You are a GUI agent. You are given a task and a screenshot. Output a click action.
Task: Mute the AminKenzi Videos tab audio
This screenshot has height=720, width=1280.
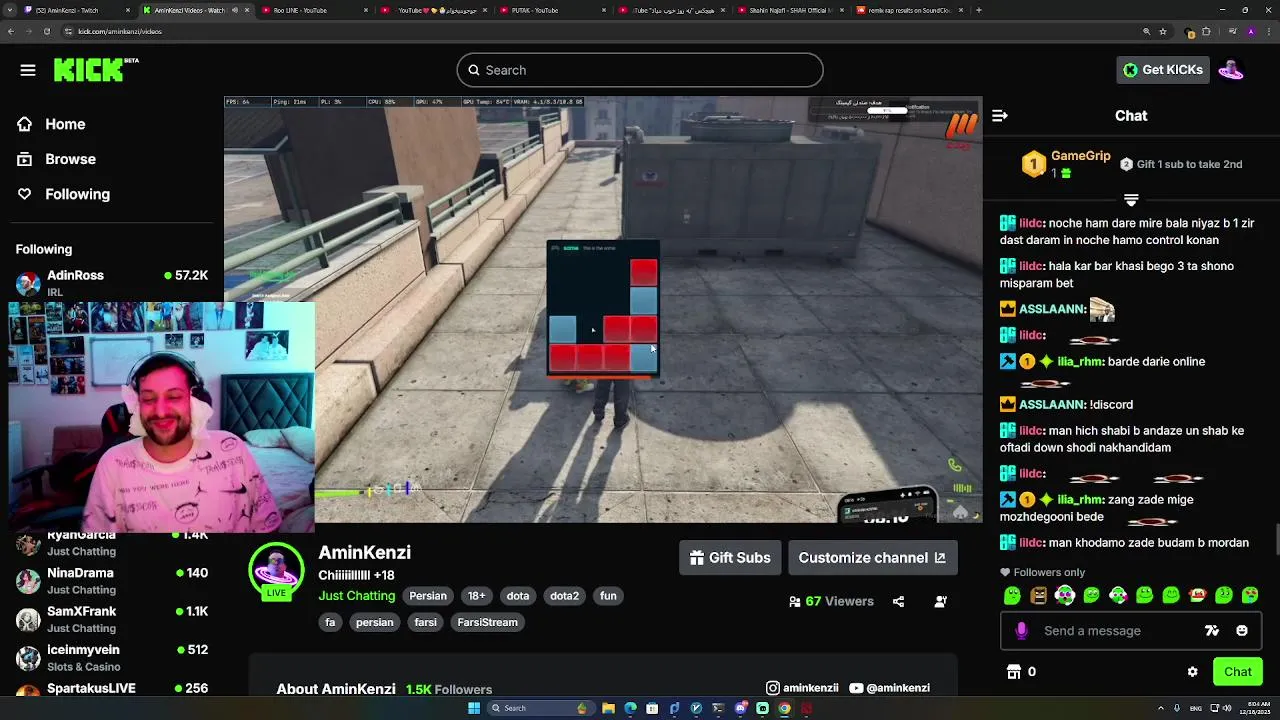tap(235, 10)
